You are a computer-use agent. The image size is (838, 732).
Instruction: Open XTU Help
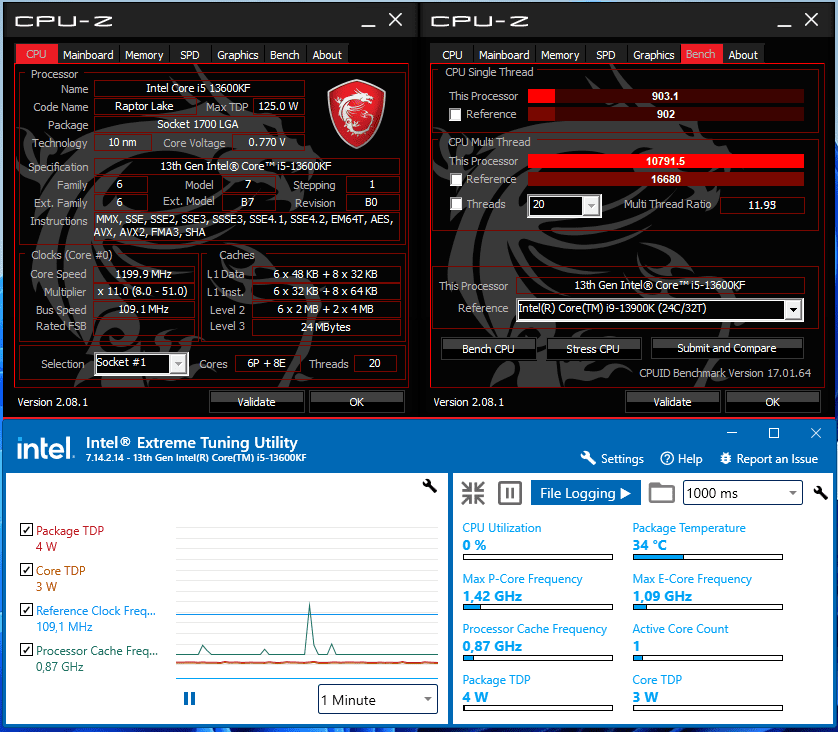(681, 458)
